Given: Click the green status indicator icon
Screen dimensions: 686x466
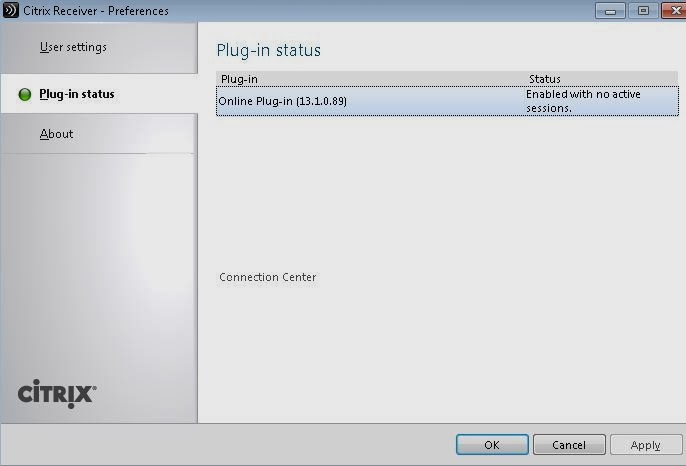Looking at the screenshot, I should point(25,94).
